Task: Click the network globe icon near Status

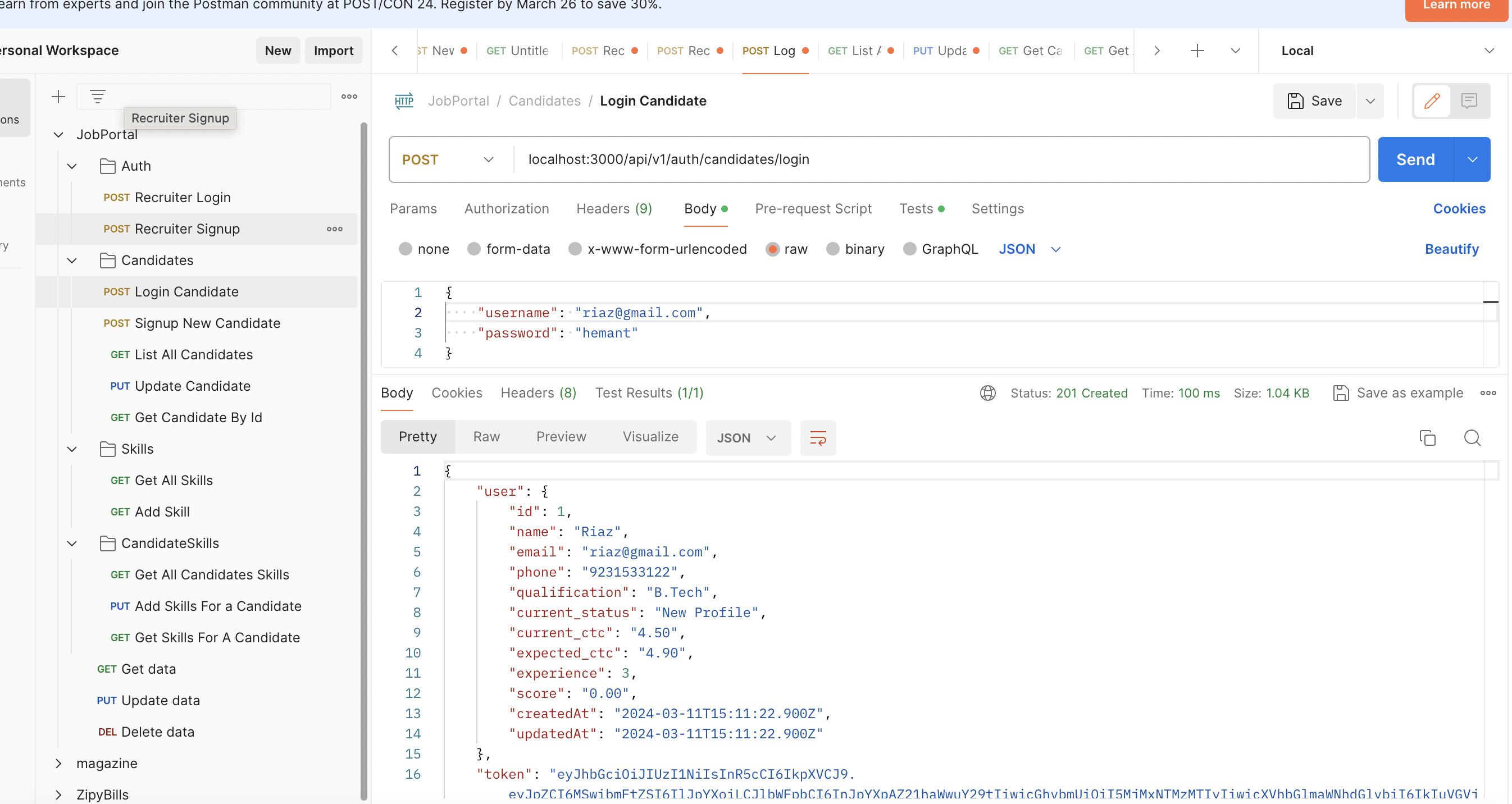Action: point(988,393)
